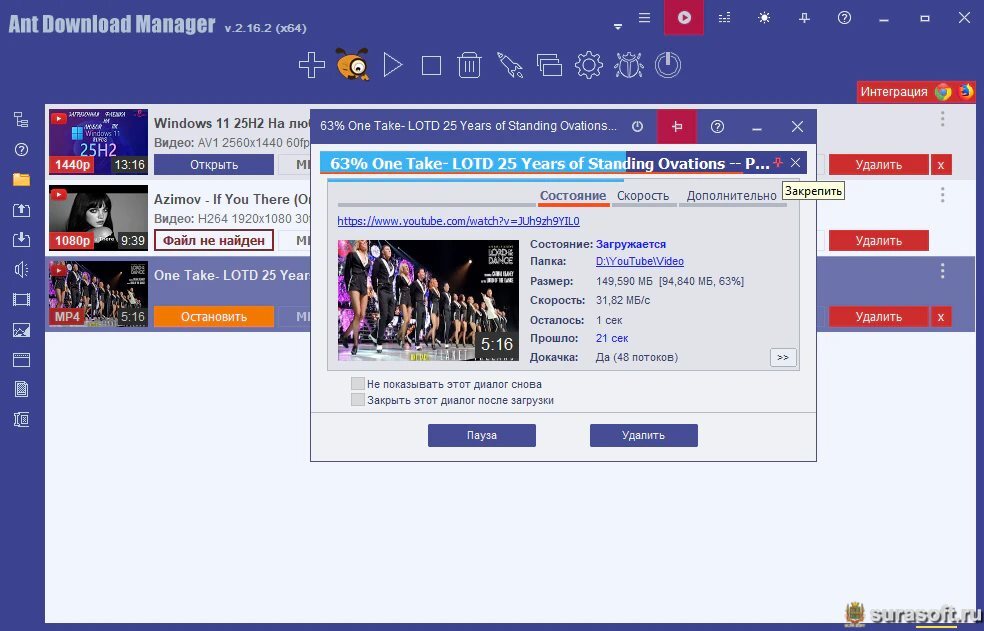The height and width of the screenshot is (631, 984).
Task: Switch to the Скорость tab
Action: click(643, 196)
